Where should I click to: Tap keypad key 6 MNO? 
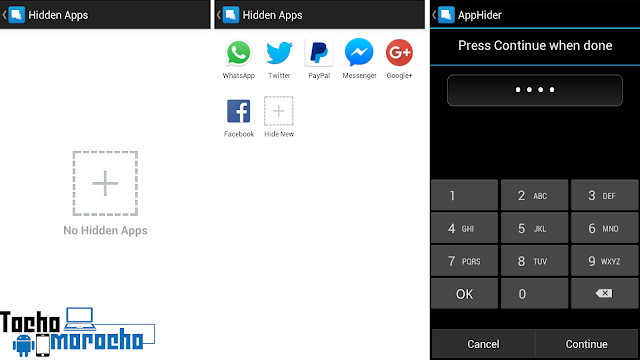[x=605, y=228]
